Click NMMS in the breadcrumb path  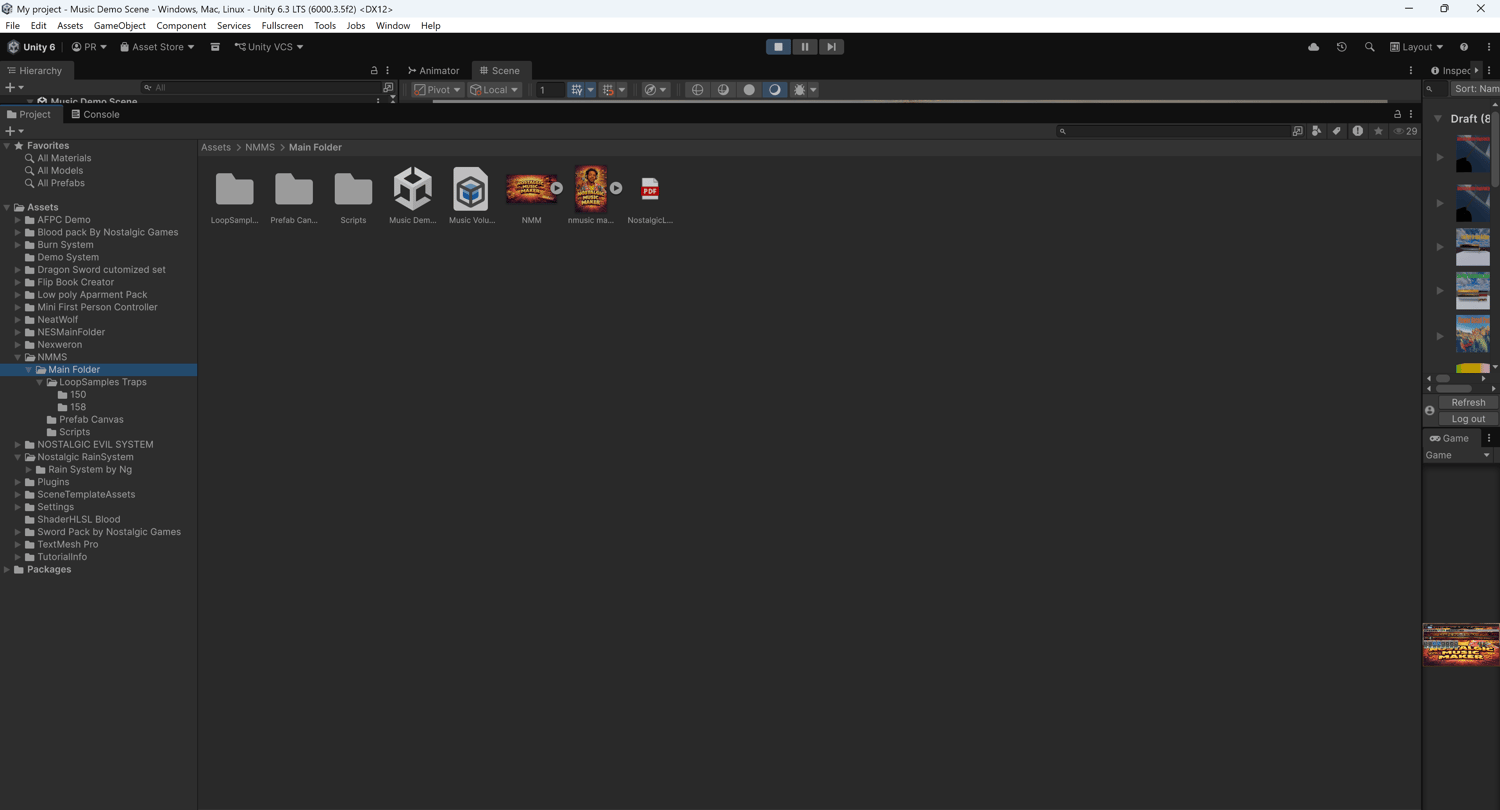tap(260, 147)
